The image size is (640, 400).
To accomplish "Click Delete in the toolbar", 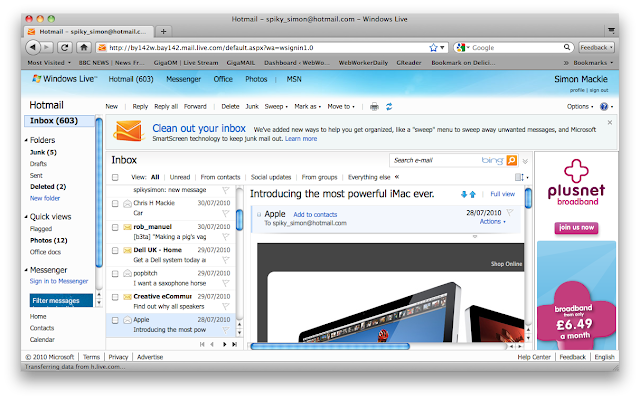I will coord(230,107).
